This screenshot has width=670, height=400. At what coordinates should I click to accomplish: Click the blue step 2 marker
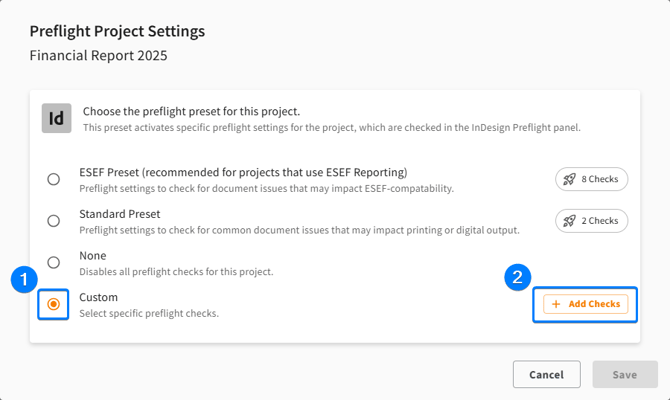point(517,277)
